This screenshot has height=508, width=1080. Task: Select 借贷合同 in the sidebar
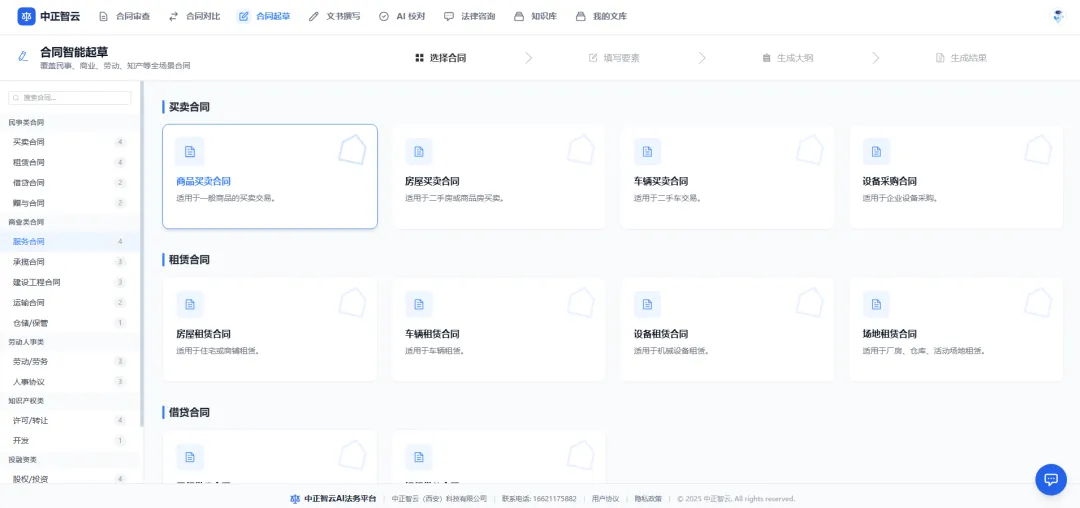70,182
